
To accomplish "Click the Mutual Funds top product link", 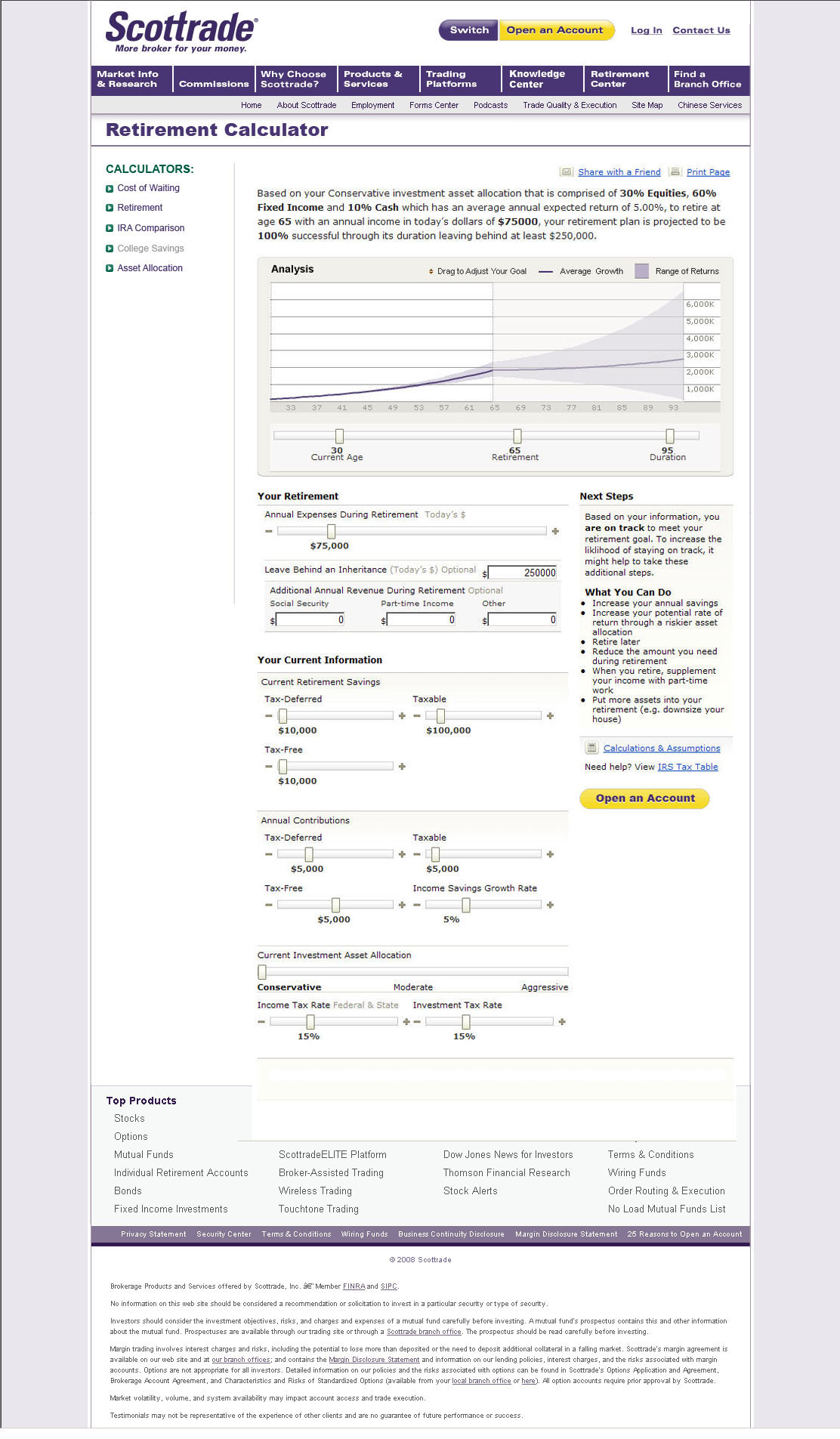I will click(x=144, y=1154).
